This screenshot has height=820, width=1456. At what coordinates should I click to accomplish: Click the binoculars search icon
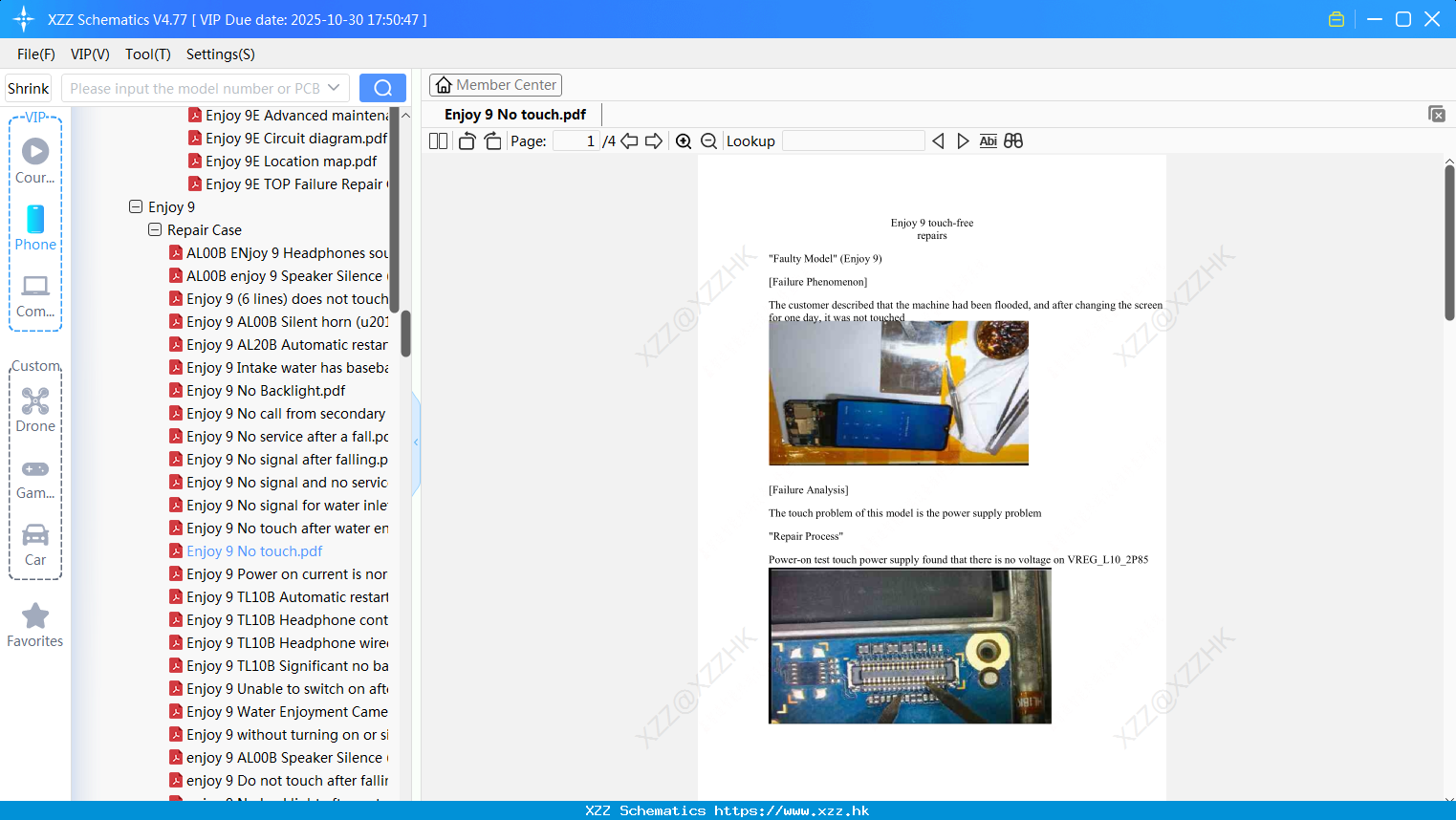(1013, 140)
